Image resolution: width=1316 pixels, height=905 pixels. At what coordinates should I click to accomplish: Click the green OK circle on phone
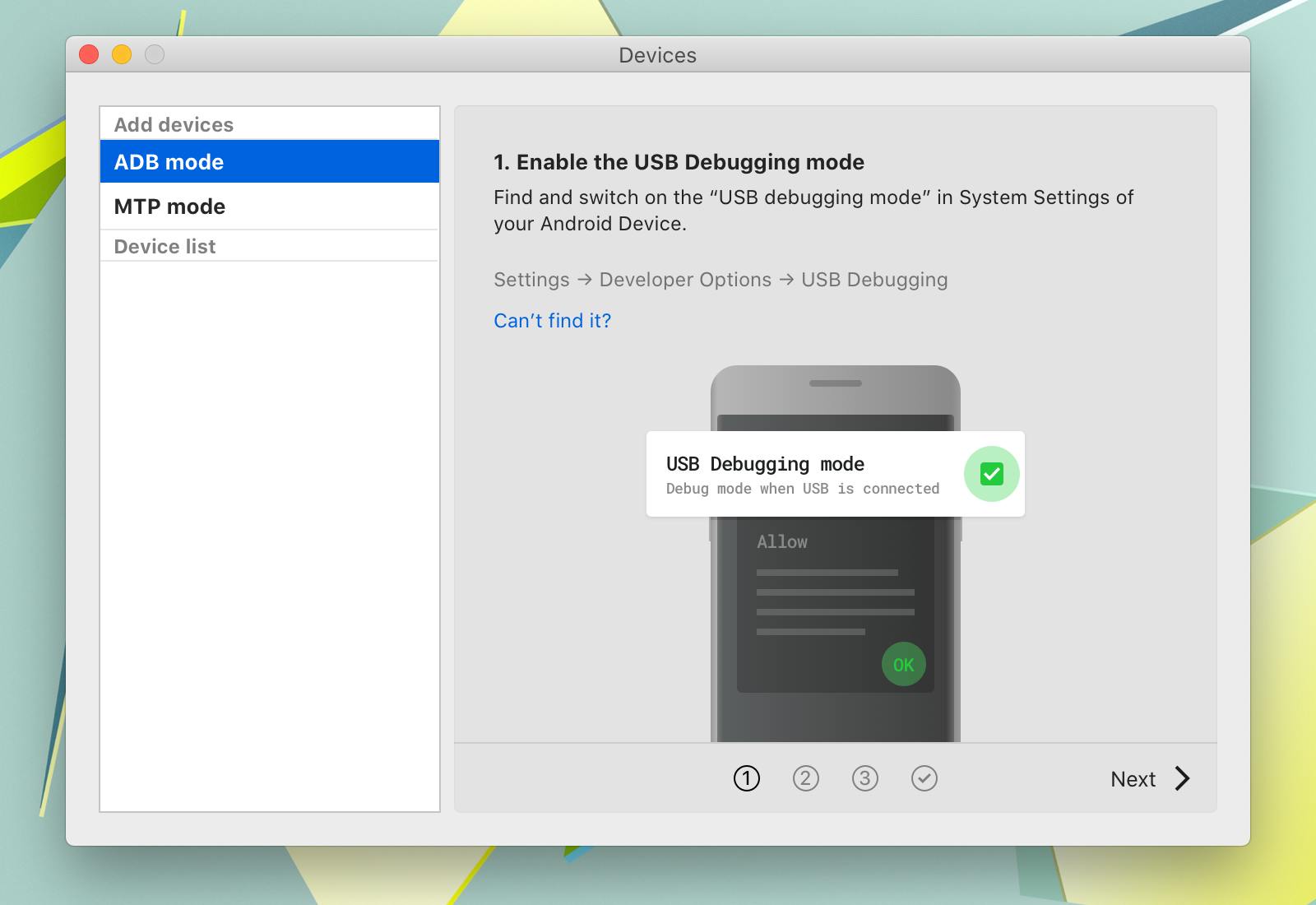[x=903, y=665]
